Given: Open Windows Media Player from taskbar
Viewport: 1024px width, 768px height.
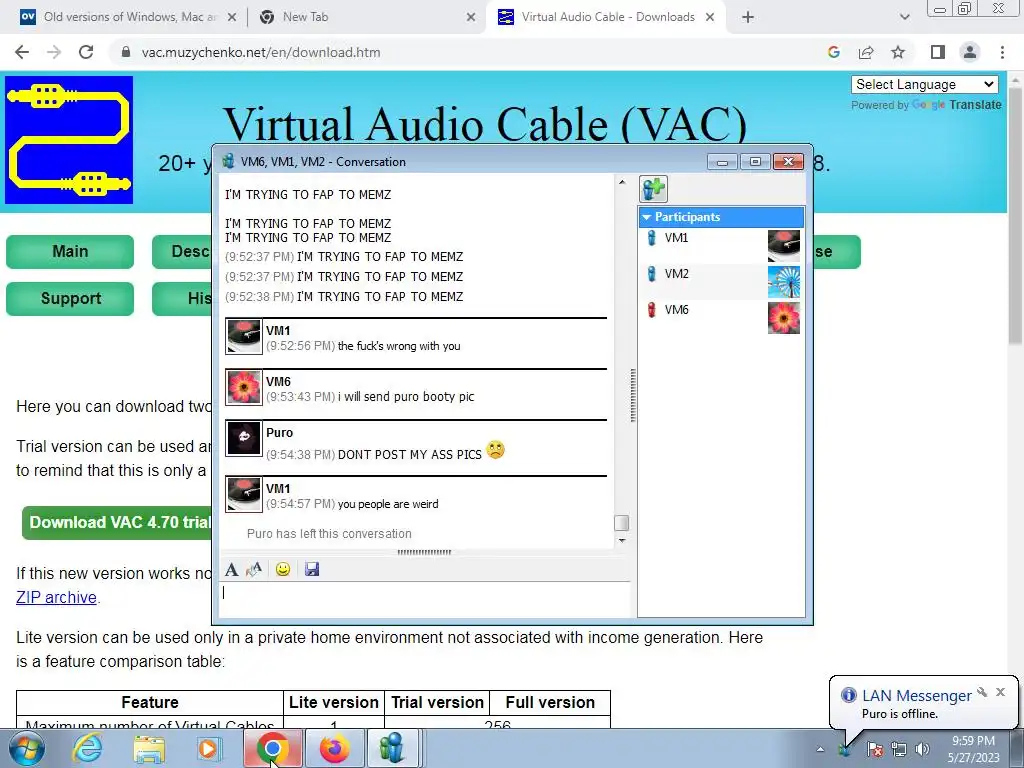Looking at the screenshot, I should tap(209, 748).
